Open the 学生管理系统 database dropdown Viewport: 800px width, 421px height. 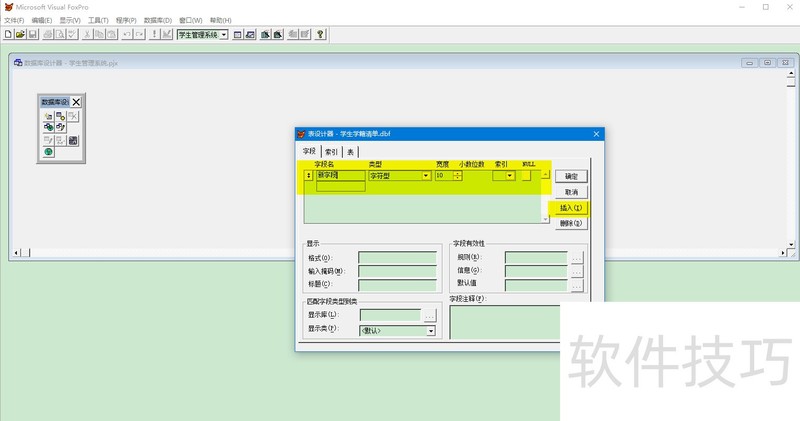[x=224, y=34]
